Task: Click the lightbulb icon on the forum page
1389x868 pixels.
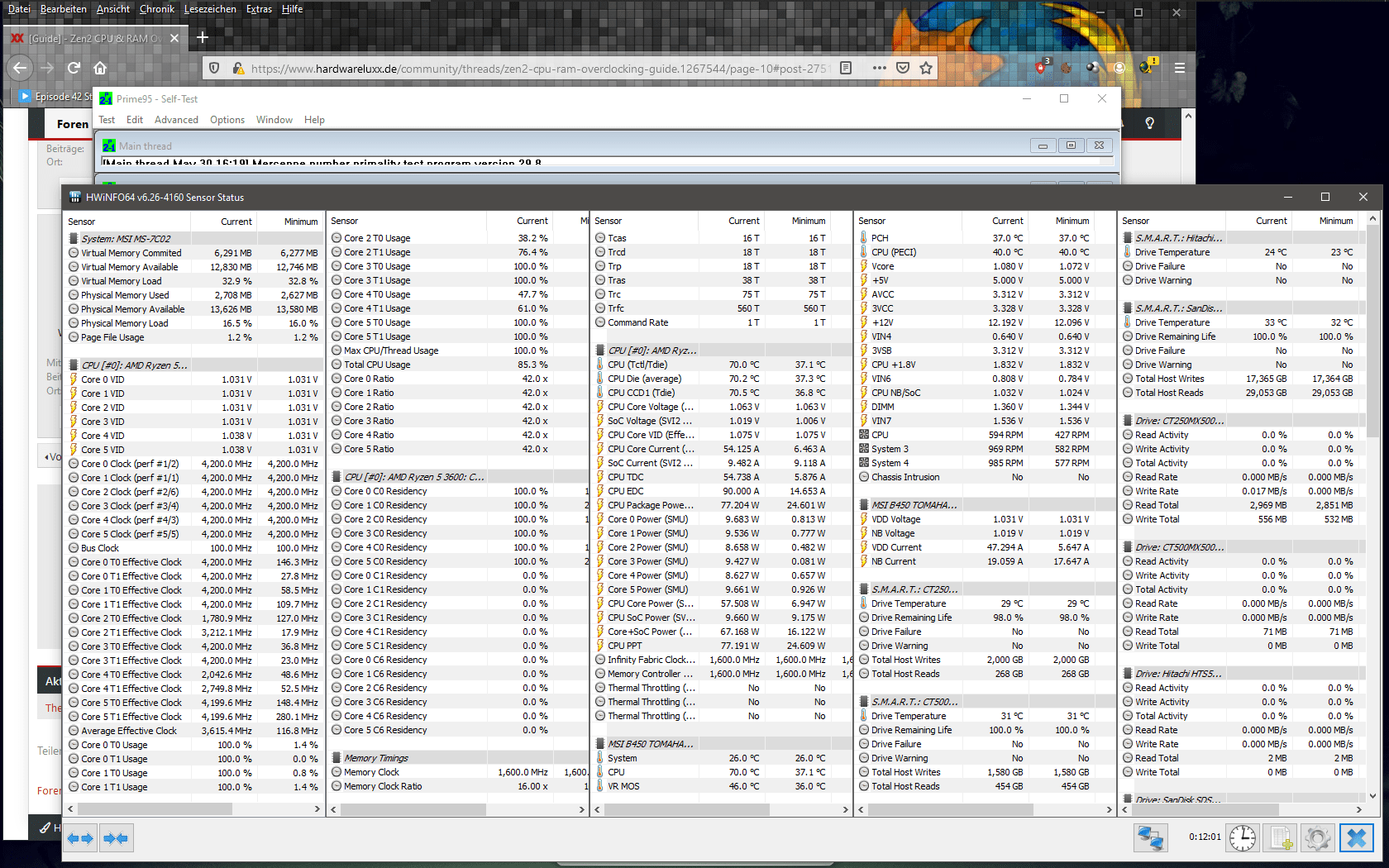Action: pos(1149,123)
